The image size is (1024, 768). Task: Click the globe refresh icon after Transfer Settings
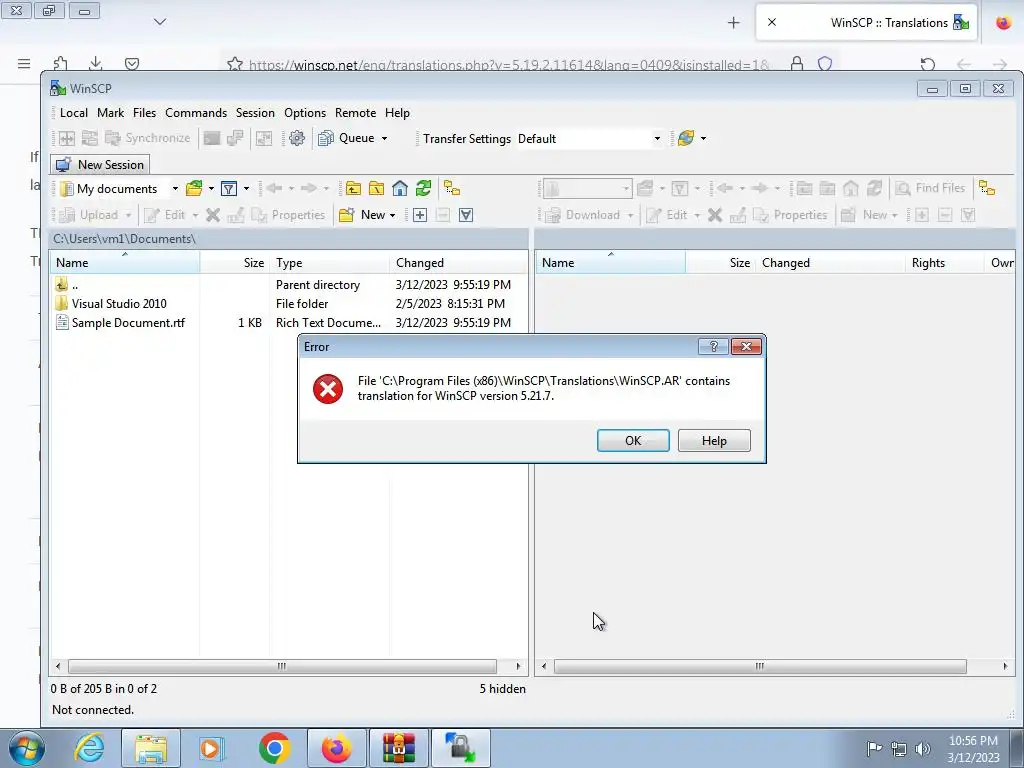tap(686, 138)
